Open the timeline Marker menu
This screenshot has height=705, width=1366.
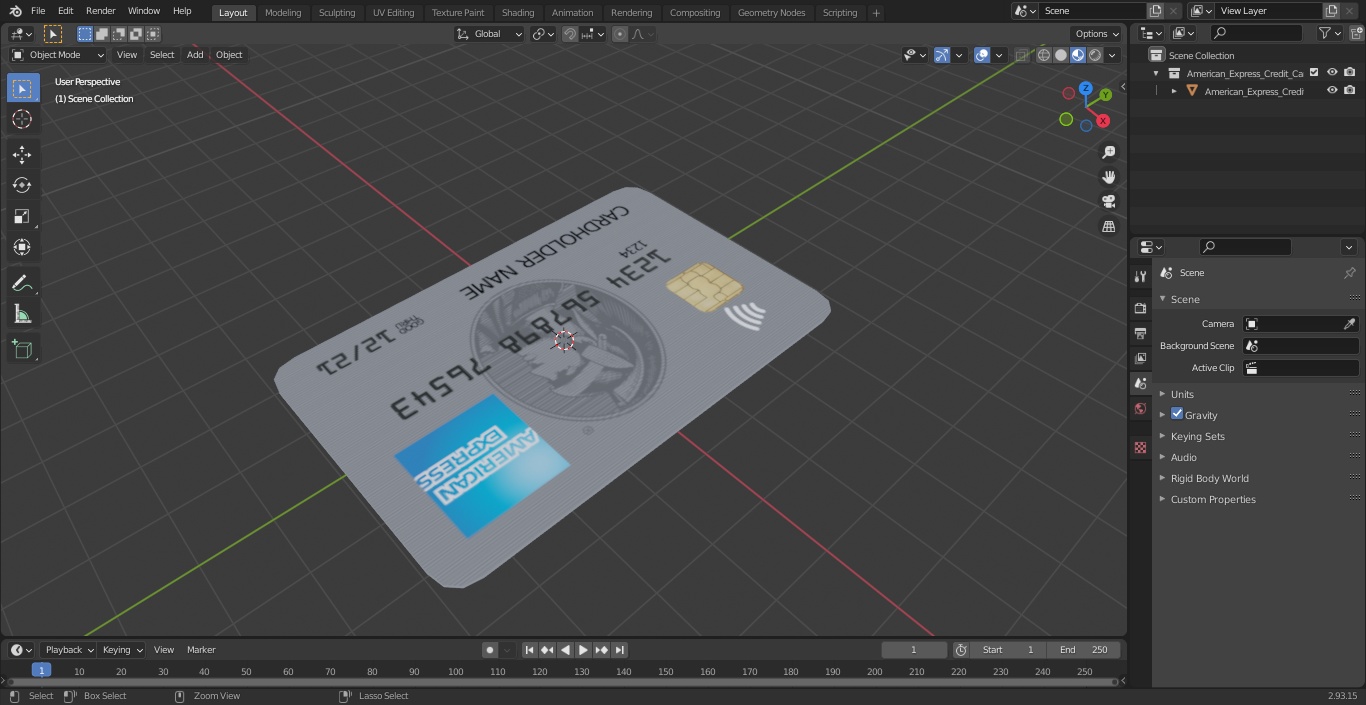click(x=201, y=650)
